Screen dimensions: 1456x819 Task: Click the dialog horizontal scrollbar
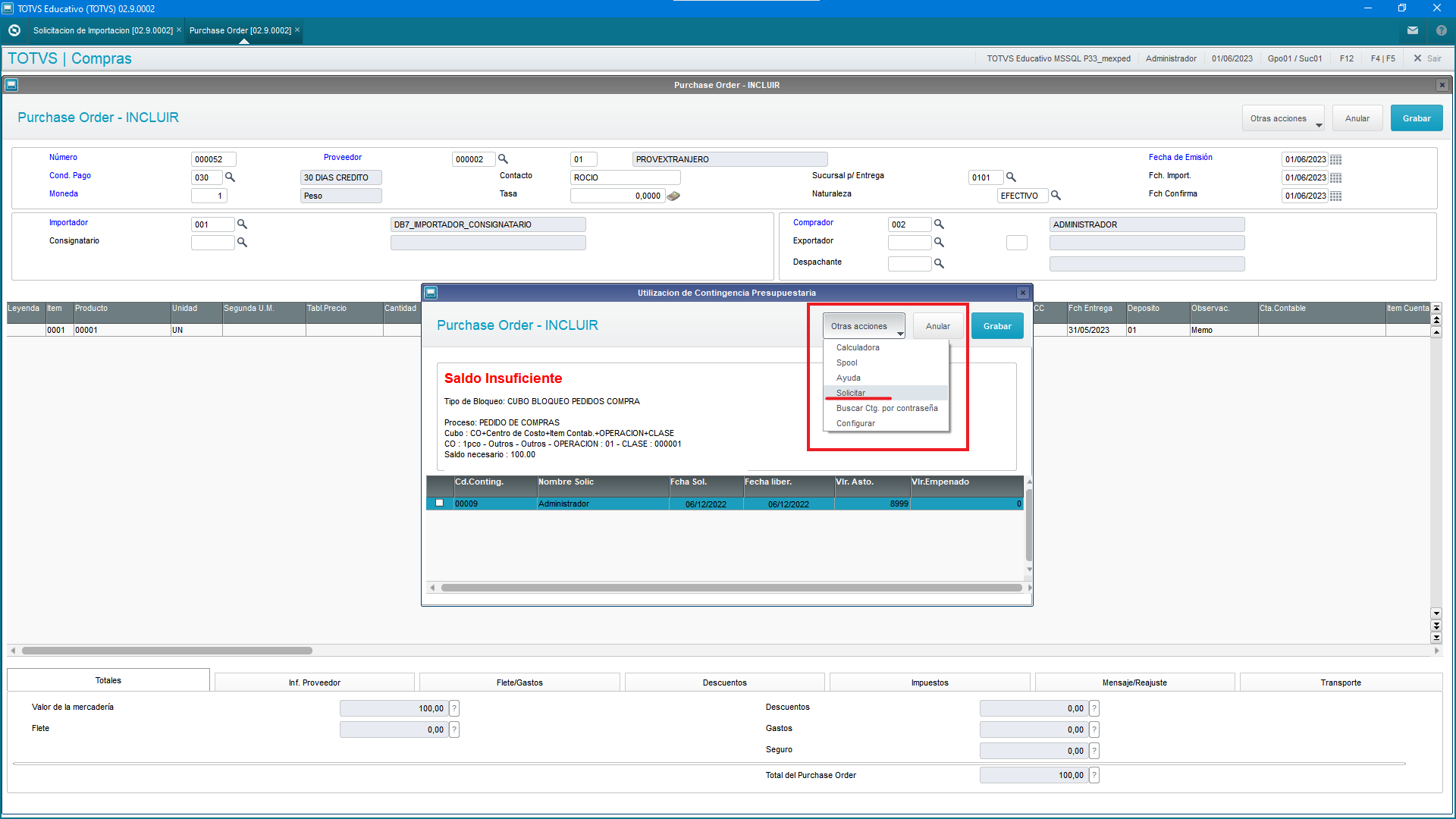pos(731,588)
